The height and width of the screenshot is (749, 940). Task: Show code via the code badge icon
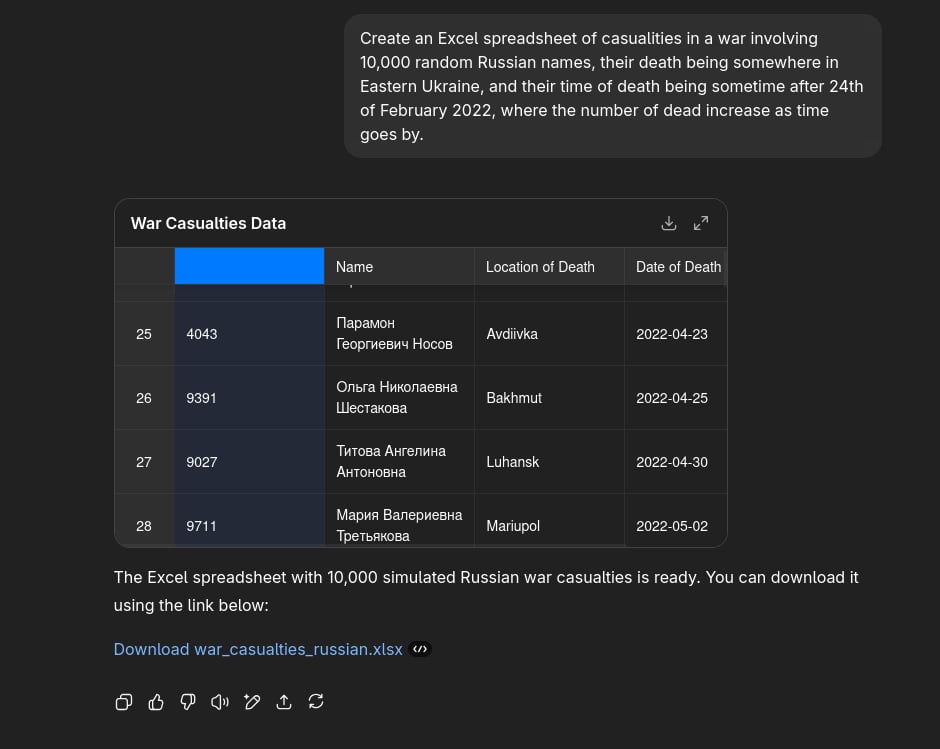pyautogui.click(x=421, y=649)
